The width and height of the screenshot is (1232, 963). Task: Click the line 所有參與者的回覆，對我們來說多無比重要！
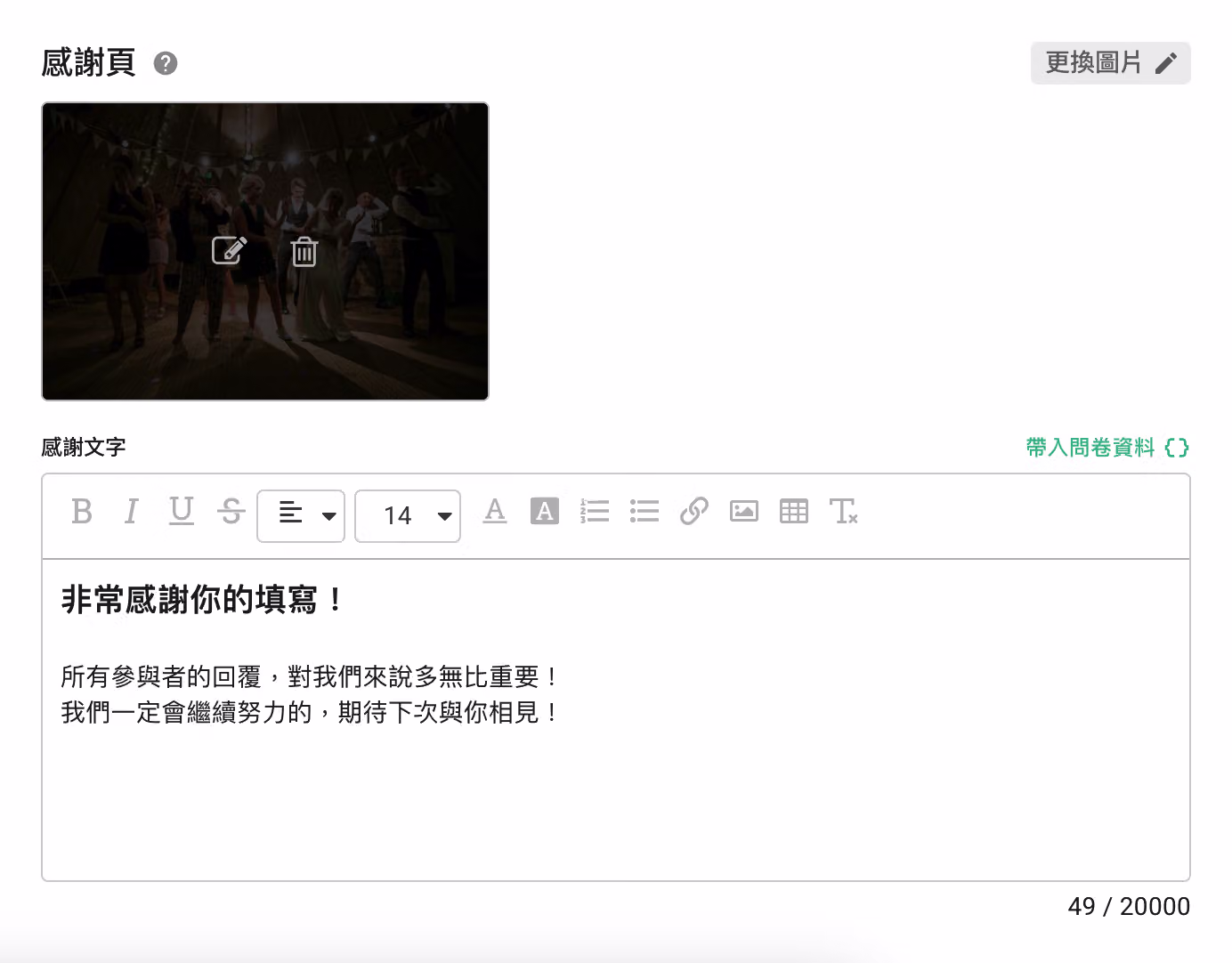(310, 677)
